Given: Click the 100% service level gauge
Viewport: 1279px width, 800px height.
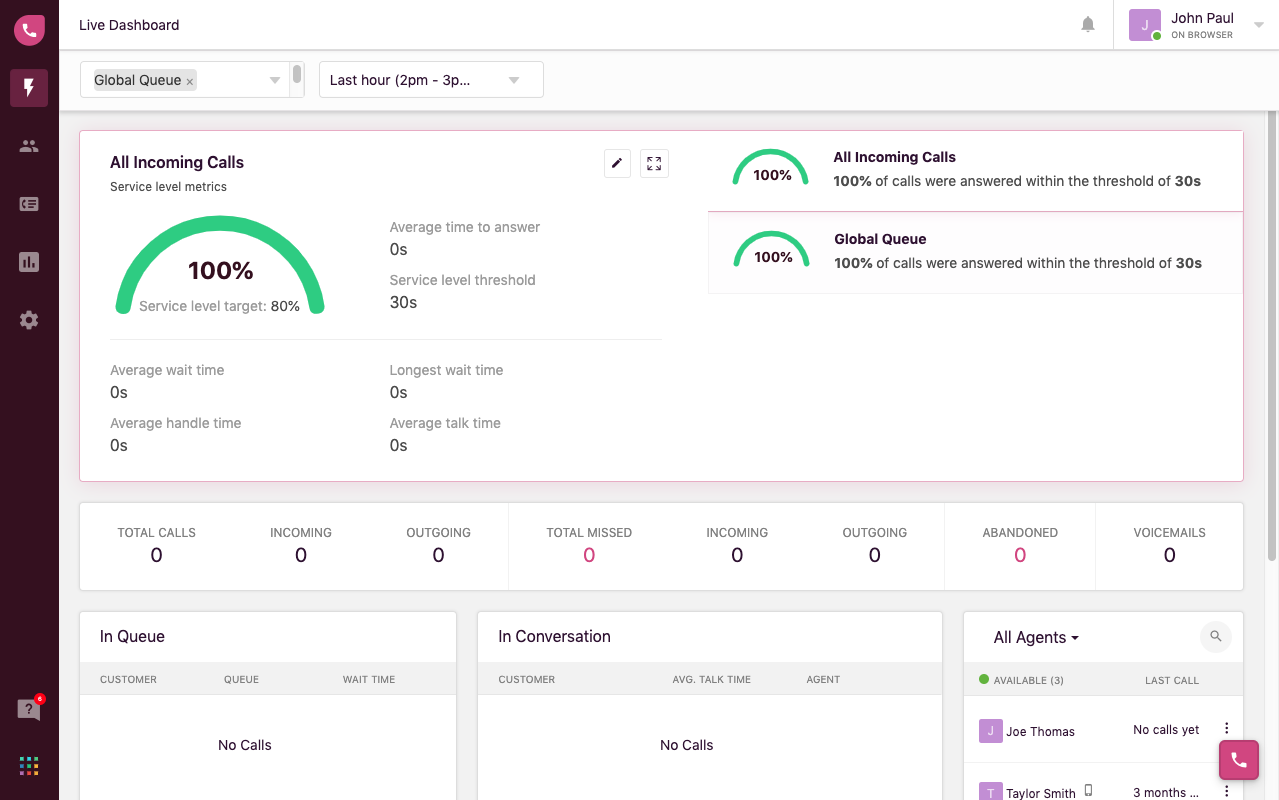Looking at the screenshot, I should [220, 266].
